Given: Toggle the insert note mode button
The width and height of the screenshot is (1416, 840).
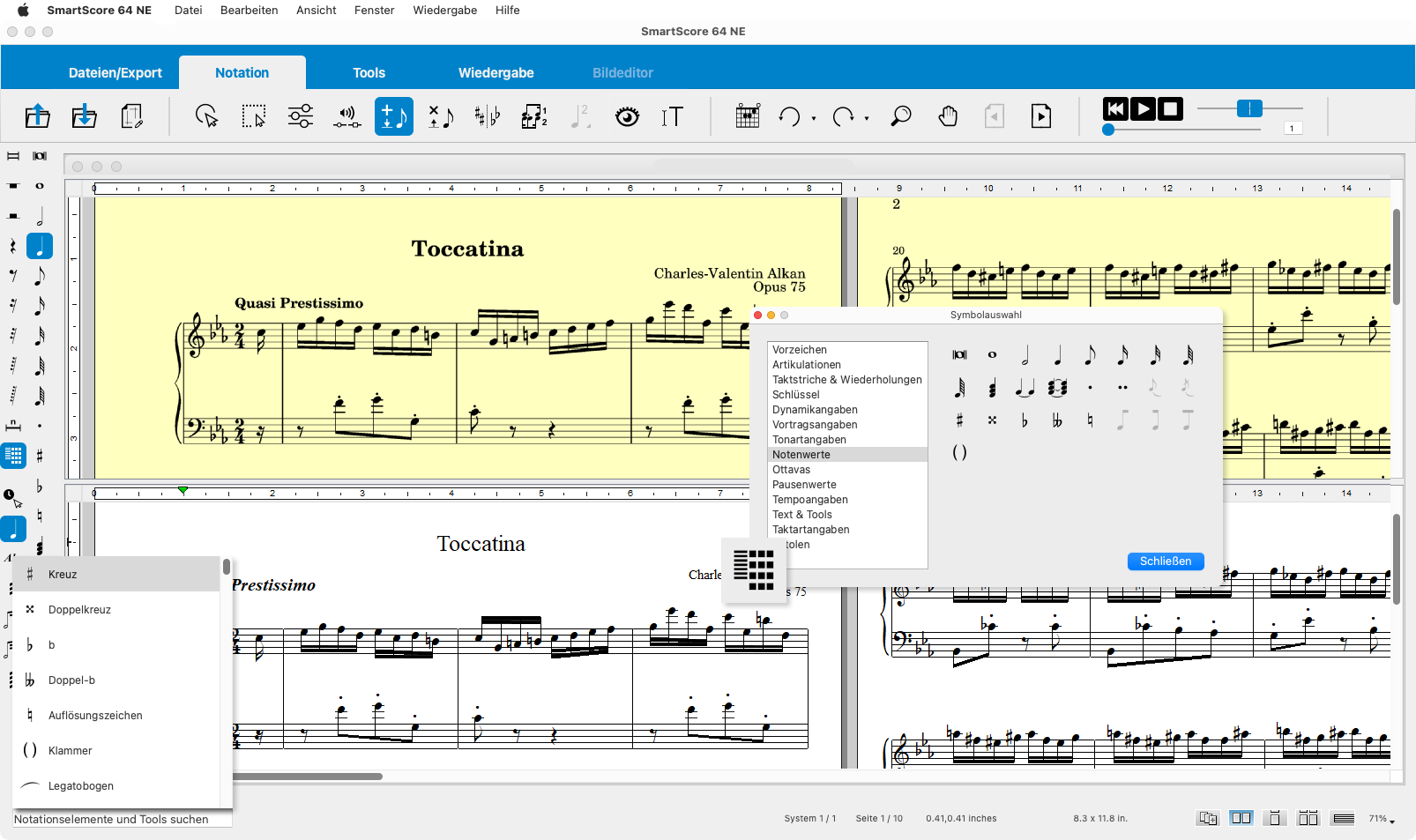Looking at the screenshot, I should pyautogui.click(x=393, y=116).
